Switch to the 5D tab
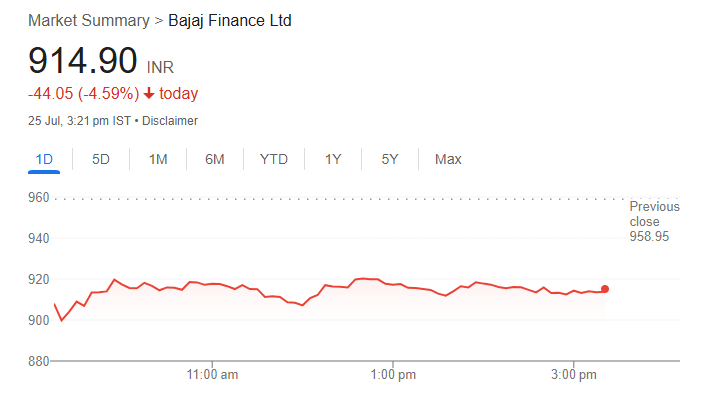 [101, 159]
